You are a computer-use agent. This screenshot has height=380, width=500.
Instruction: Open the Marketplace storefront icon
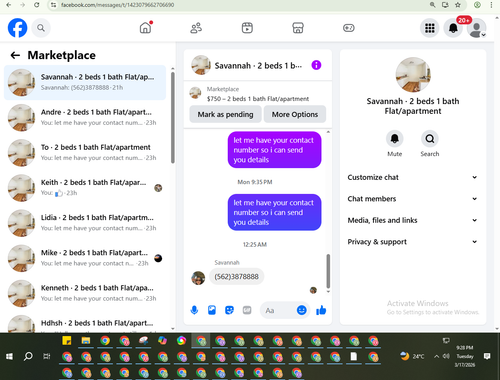coord(298,28)
